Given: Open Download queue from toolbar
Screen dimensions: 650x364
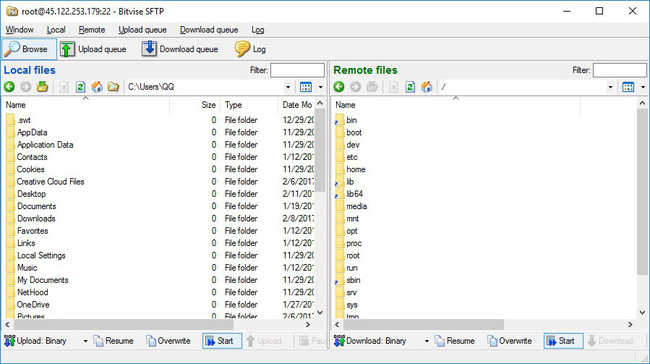Looking at the screenshot, I should click(x=180, y=49).
